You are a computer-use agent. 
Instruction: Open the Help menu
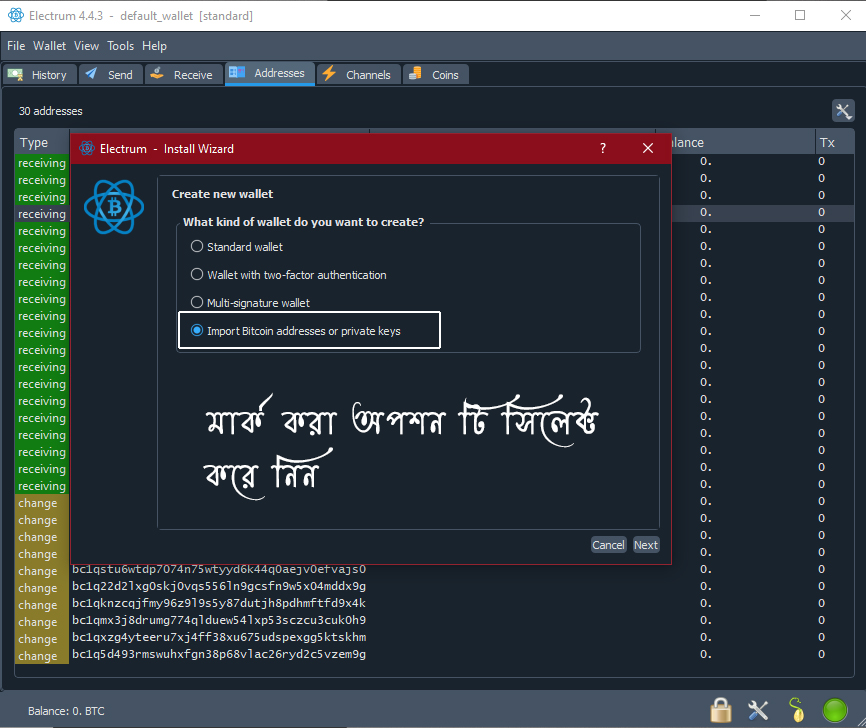pos(154,46)
